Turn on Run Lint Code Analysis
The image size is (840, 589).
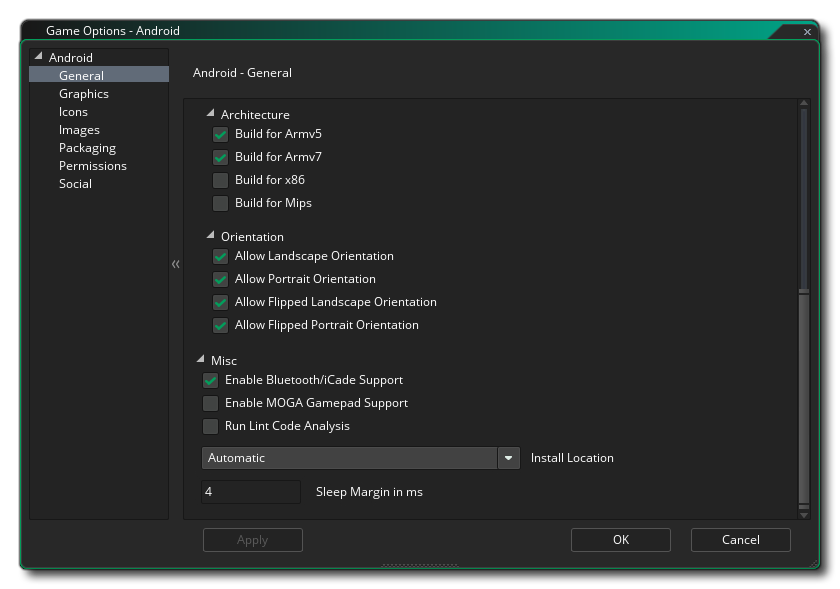[210, 426]
